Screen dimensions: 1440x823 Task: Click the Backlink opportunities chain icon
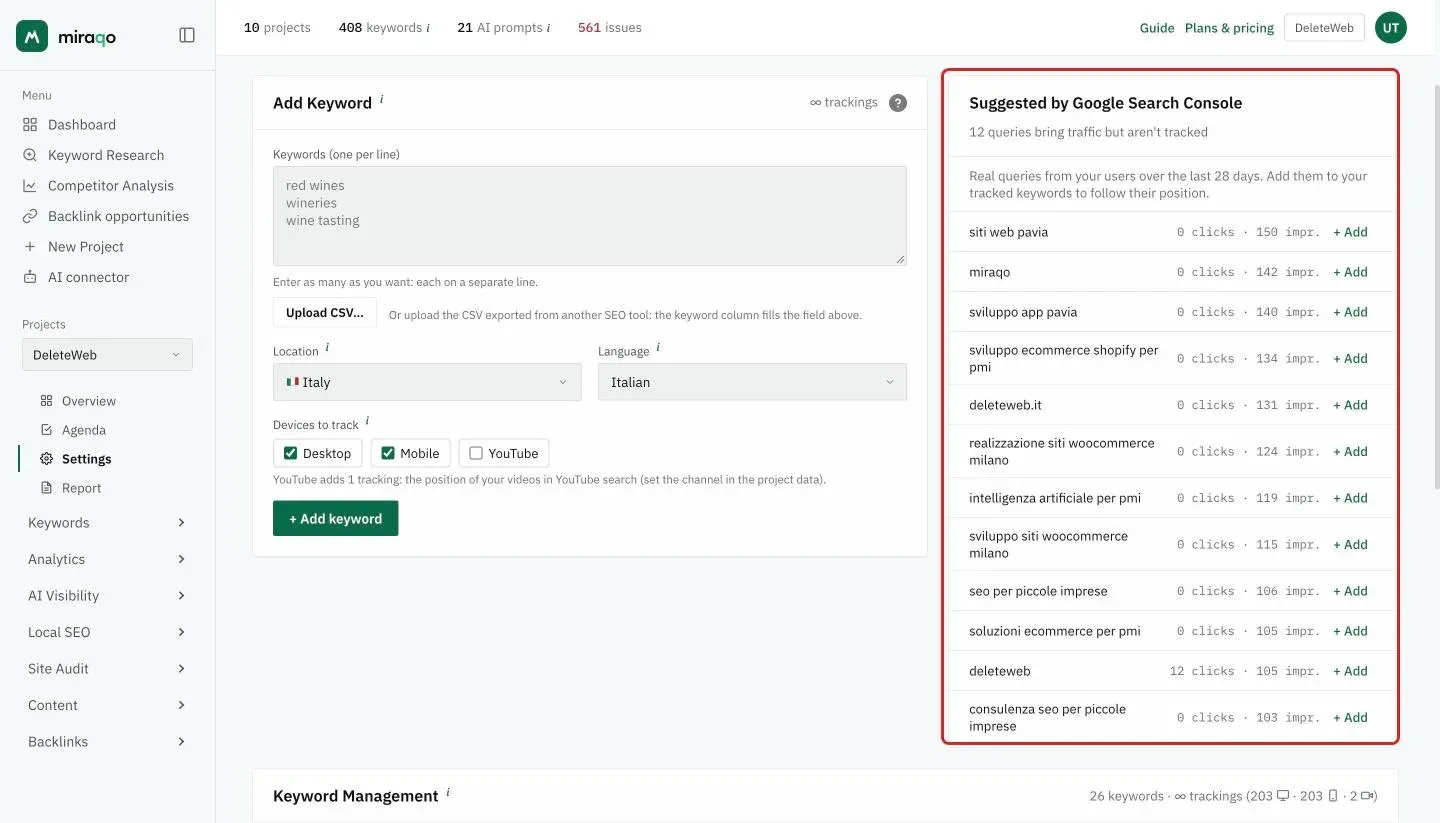30,216
